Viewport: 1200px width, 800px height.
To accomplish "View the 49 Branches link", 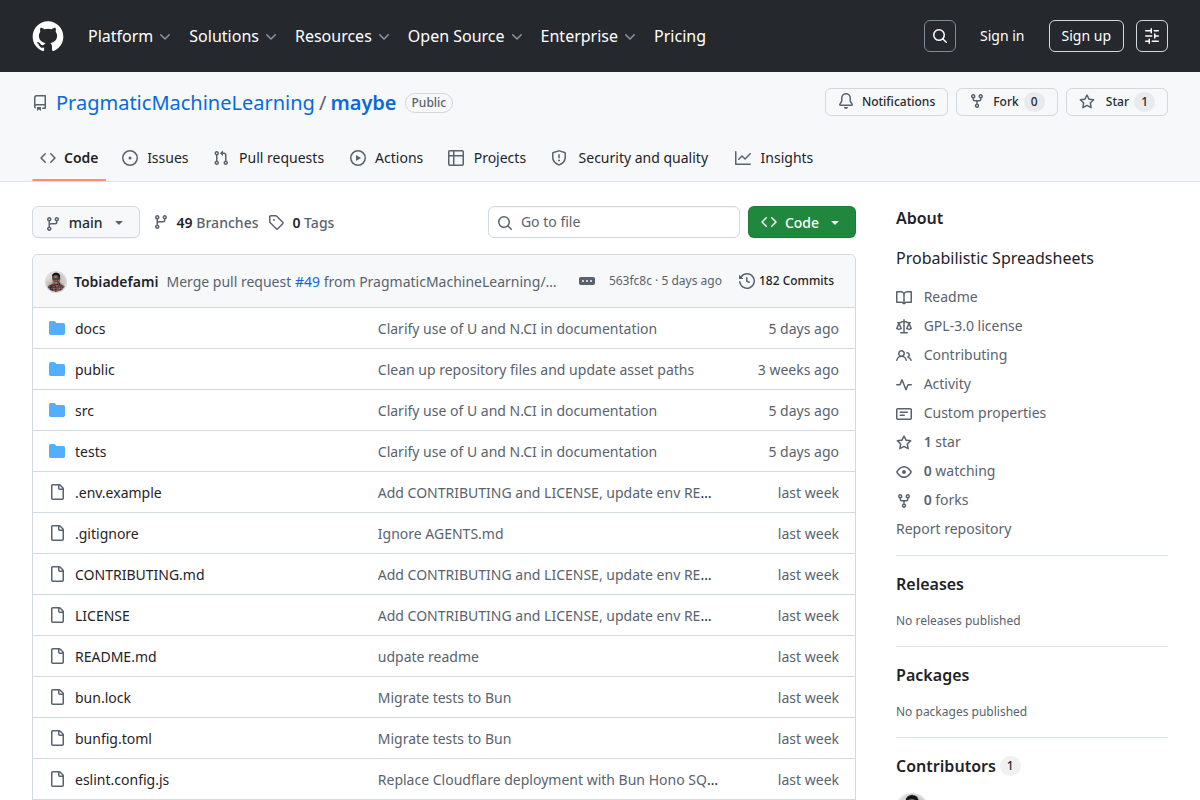I will tap(206, 223).
